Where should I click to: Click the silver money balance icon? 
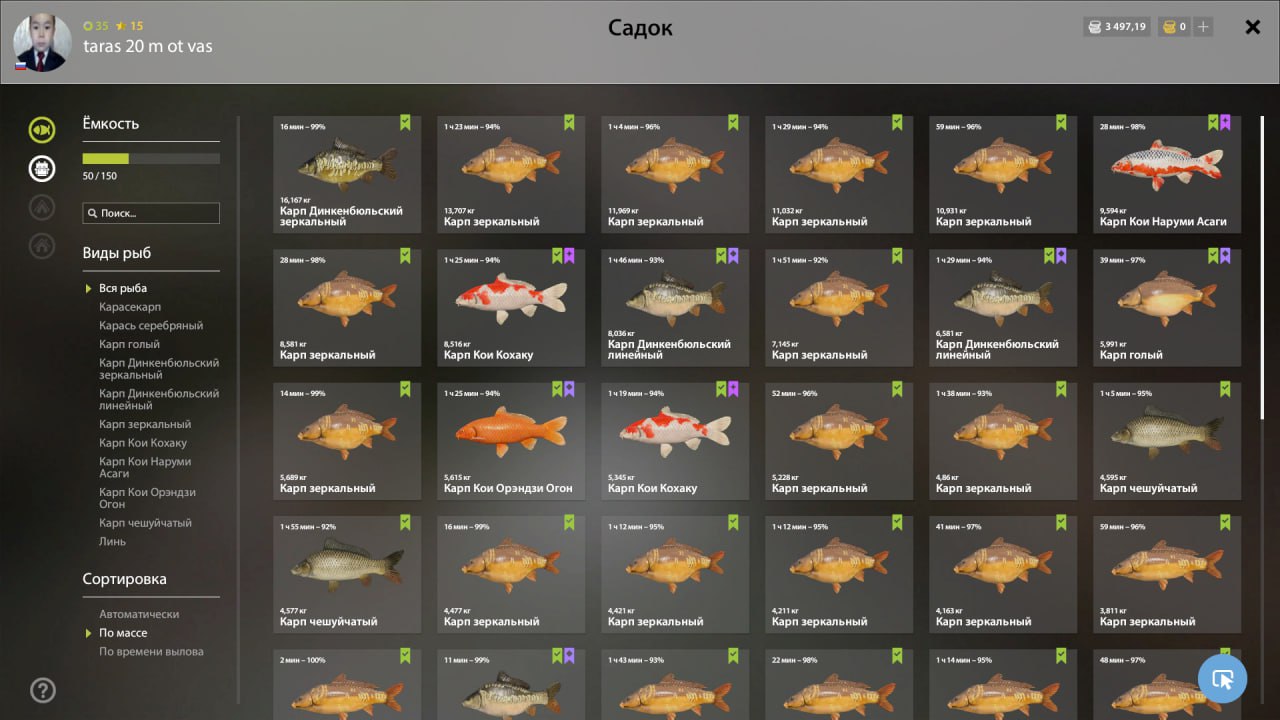pyautogui.click(x=1094, y=27)
